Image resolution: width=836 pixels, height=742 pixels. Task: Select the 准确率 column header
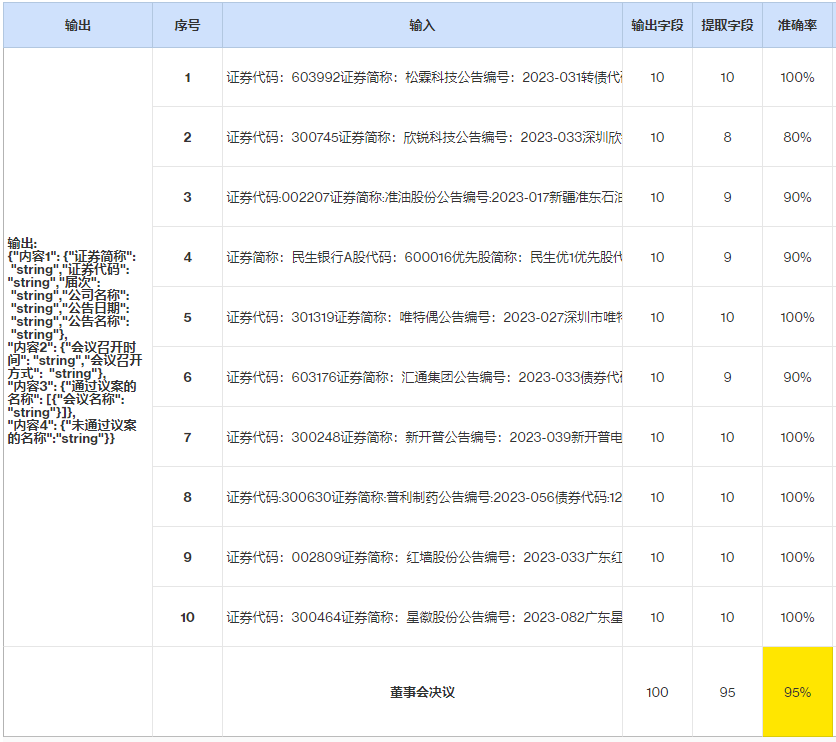[797, 25]
